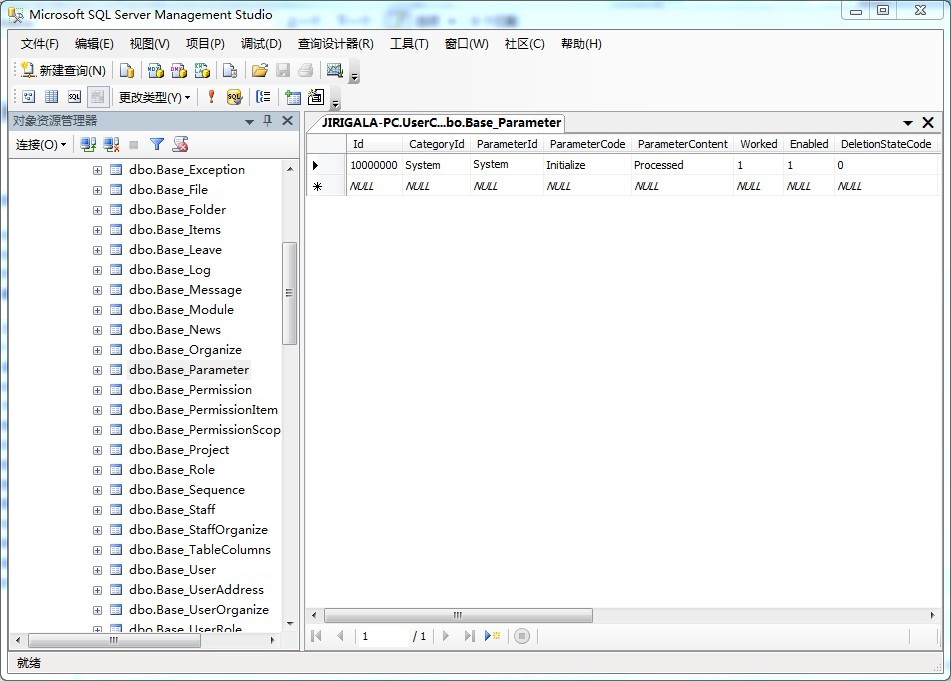Open the 编辑(E) menu
Viewport: 951px width, 681px height.
click(x=94, y=44)
